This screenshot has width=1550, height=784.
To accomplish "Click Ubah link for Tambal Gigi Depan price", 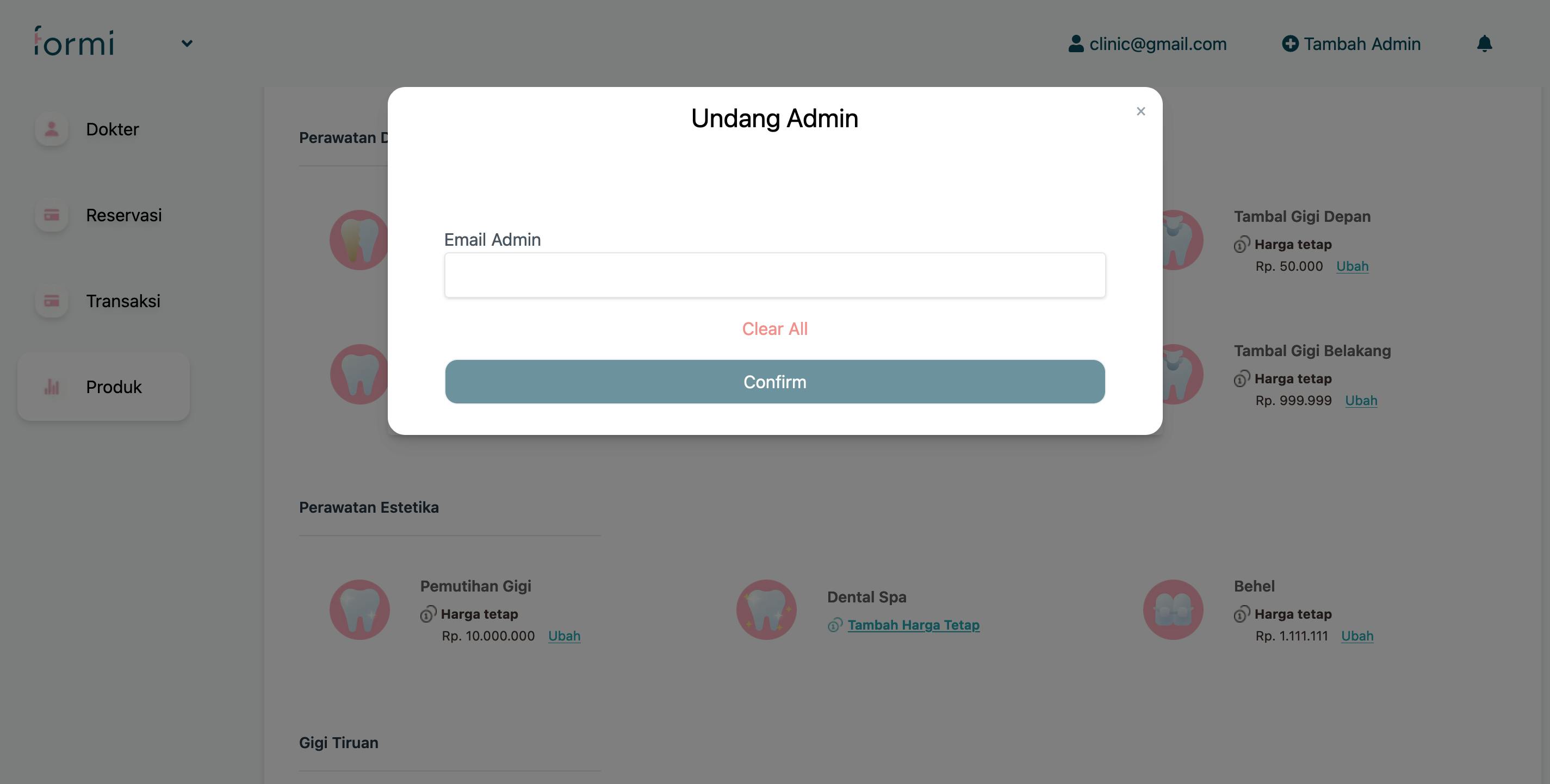I will pyautogui.click(x=1352, y=266).
